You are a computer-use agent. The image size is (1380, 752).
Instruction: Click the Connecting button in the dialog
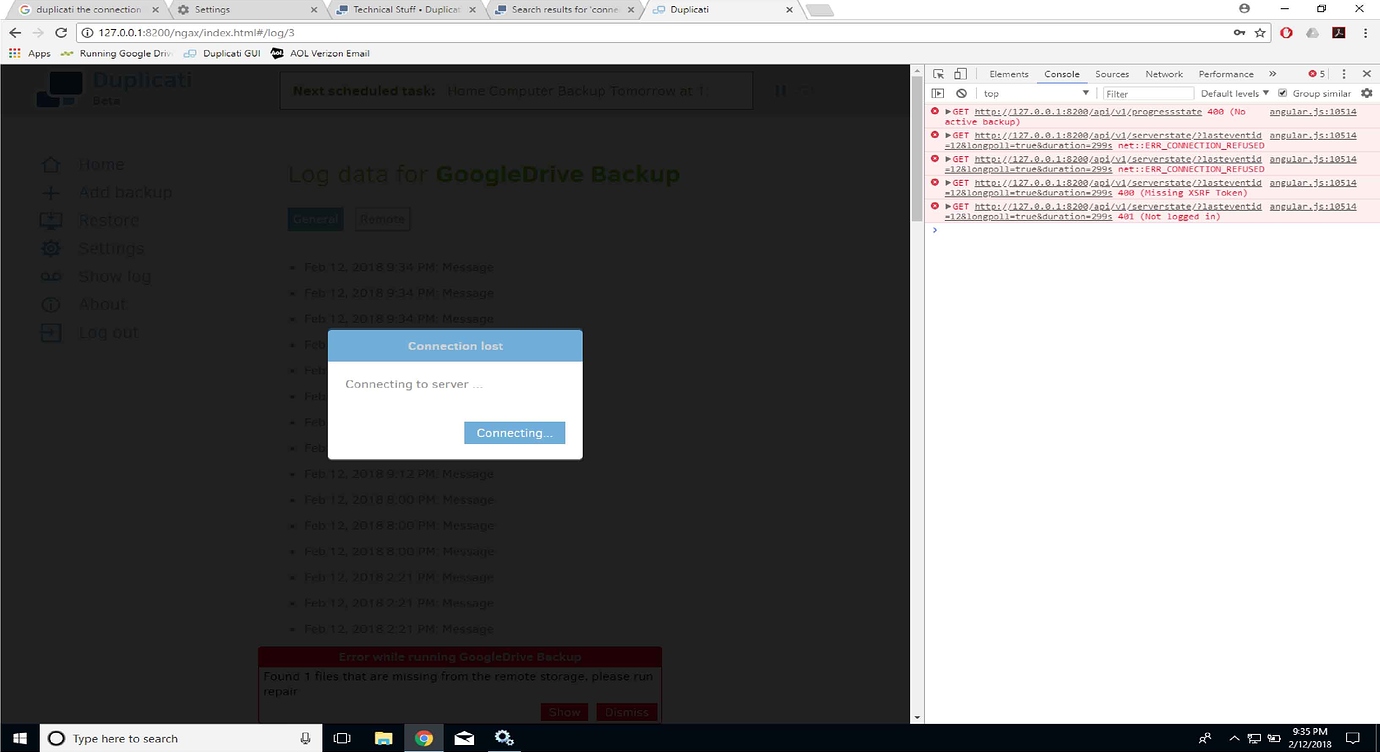tap(514, 432)
